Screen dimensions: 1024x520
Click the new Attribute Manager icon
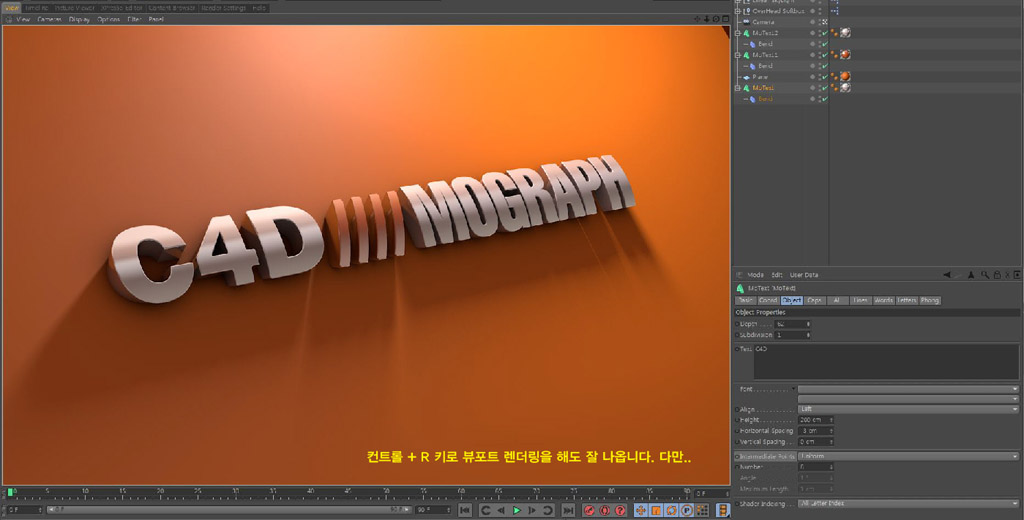pyautogui.click(x=1017, y=275)
